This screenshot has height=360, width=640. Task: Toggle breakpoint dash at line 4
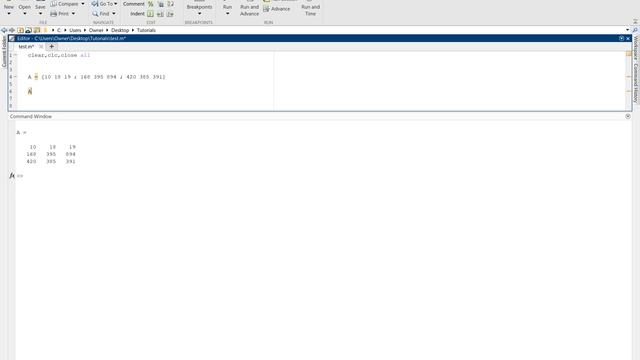point(16,77)
